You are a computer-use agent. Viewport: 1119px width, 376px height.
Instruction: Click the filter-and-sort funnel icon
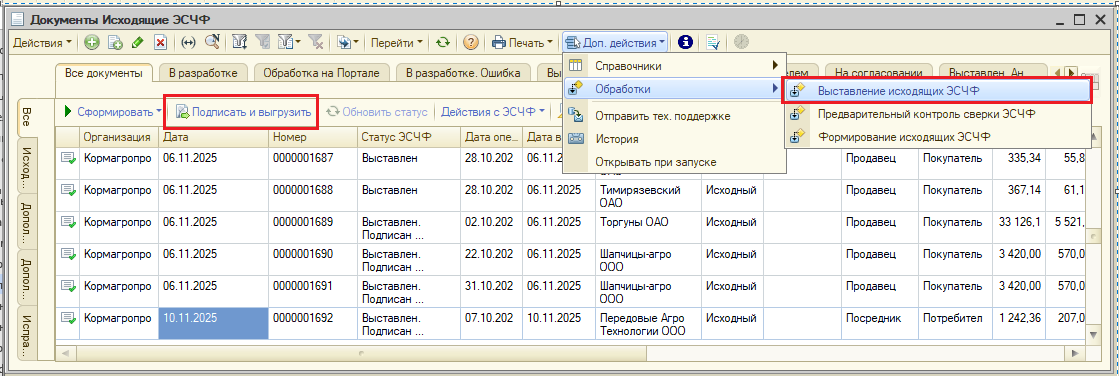click(240, 43)
